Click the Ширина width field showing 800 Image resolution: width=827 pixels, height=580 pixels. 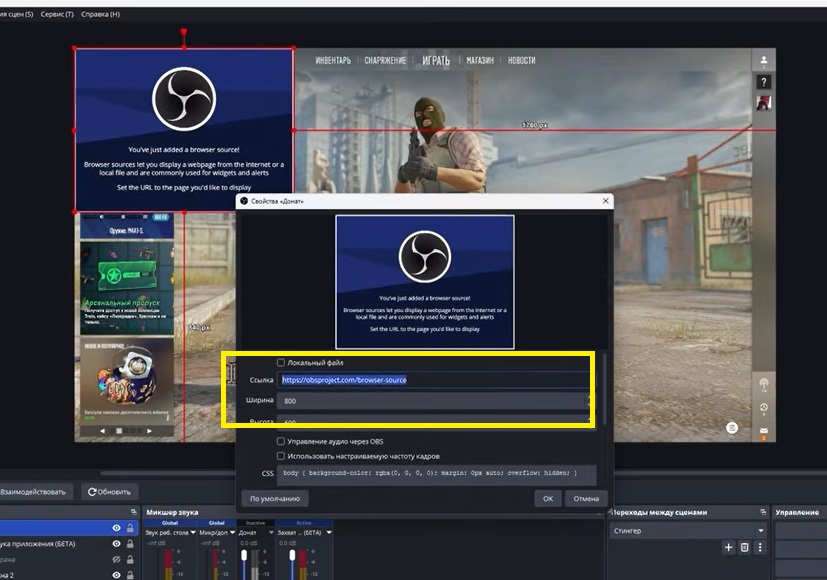pos(434,401)
